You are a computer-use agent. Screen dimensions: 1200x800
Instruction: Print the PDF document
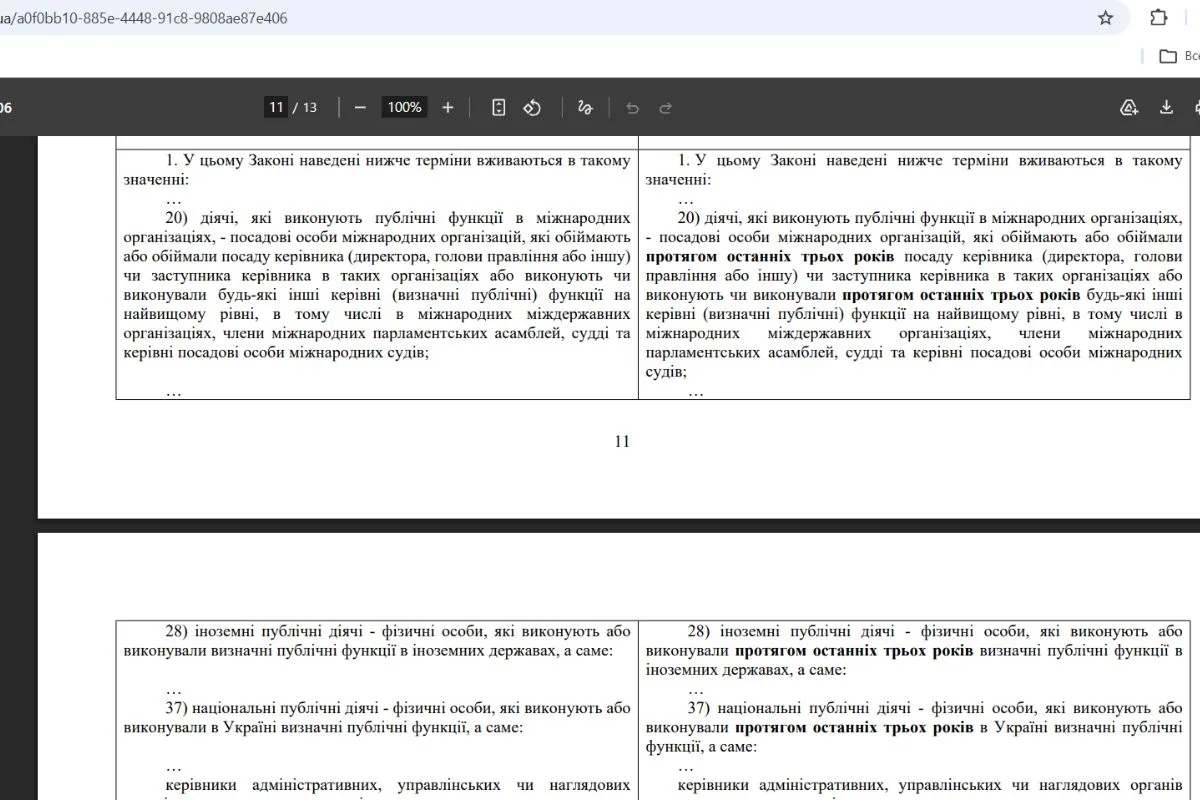[x=1197, y=107]
